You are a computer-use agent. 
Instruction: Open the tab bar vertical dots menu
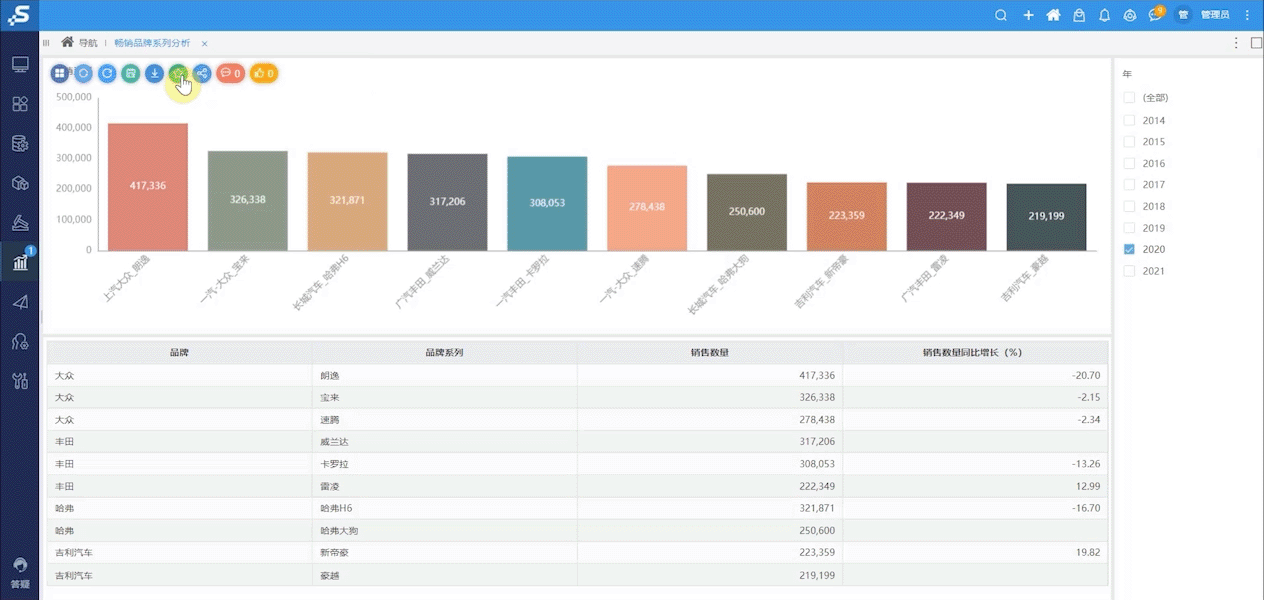pyautogui.click(x=1236, y=43)
